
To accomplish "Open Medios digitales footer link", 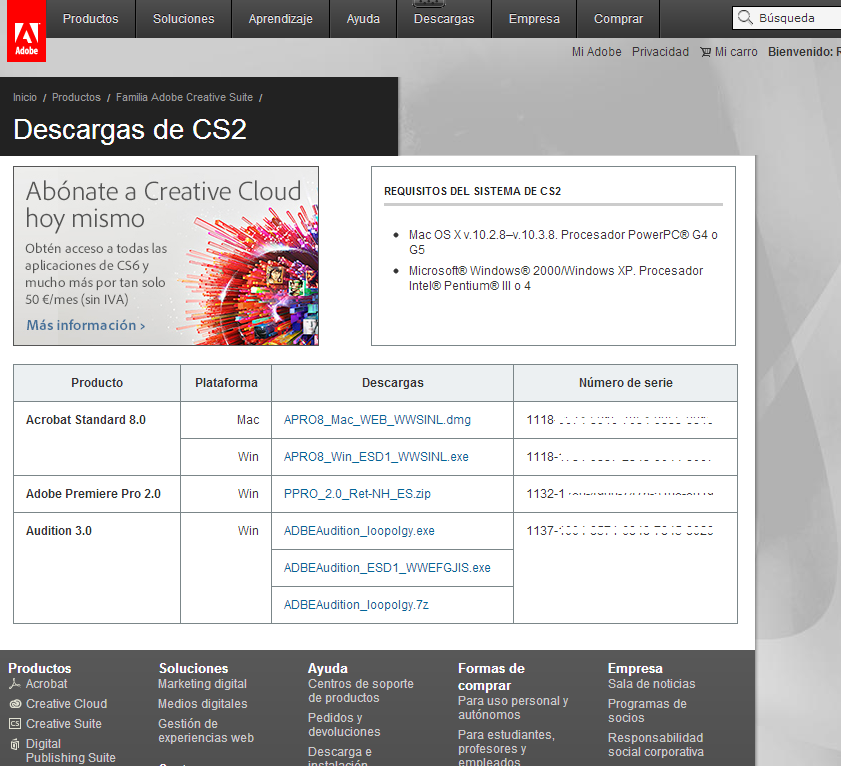I will pyautogui.click(x=203, y=704).
